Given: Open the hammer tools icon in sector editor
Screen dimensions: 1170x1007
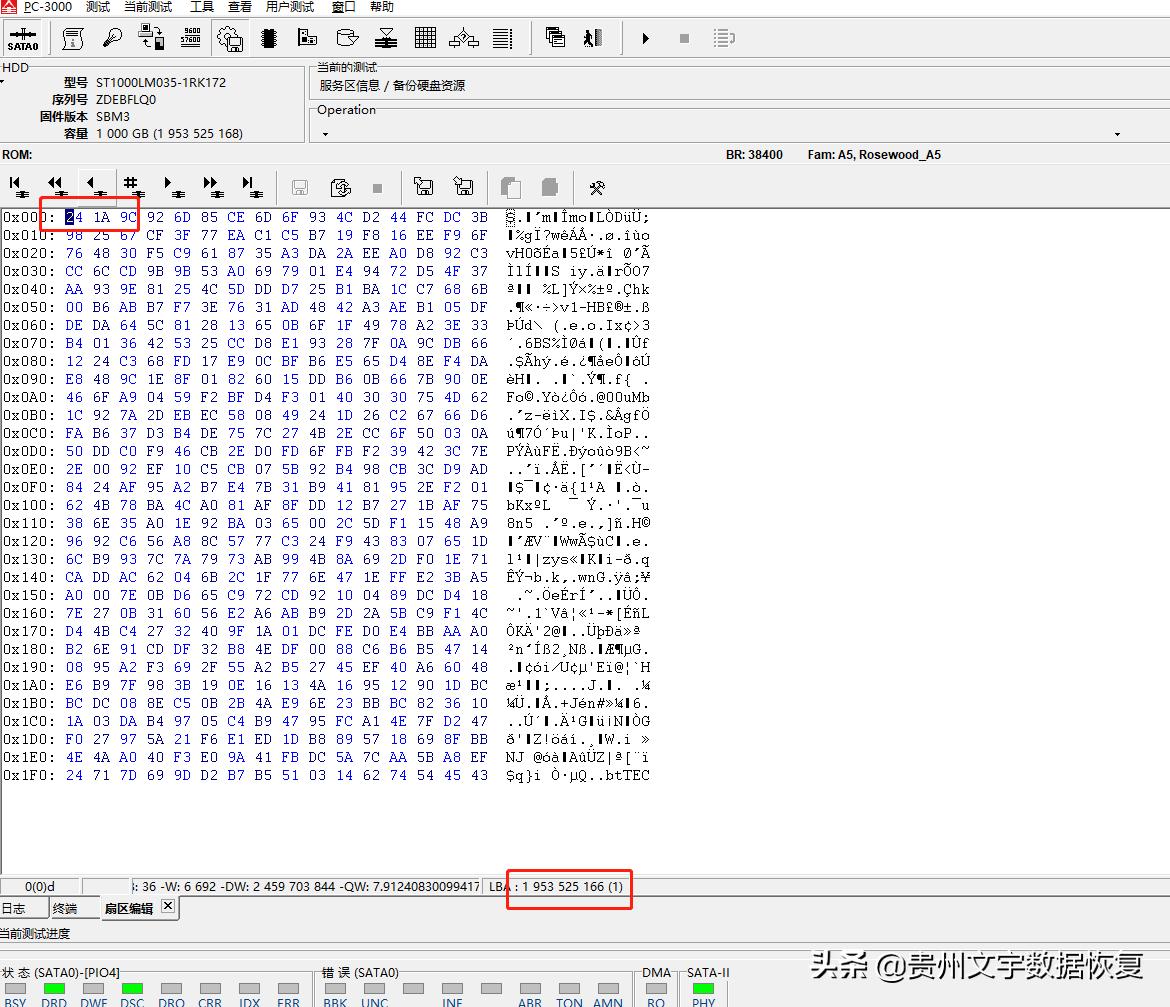Looking at the screenshot, I should coord(597,187).
